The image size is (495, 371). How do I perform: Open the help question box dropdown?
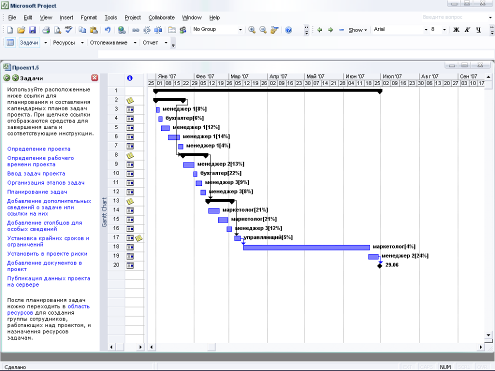pos(490,17)
